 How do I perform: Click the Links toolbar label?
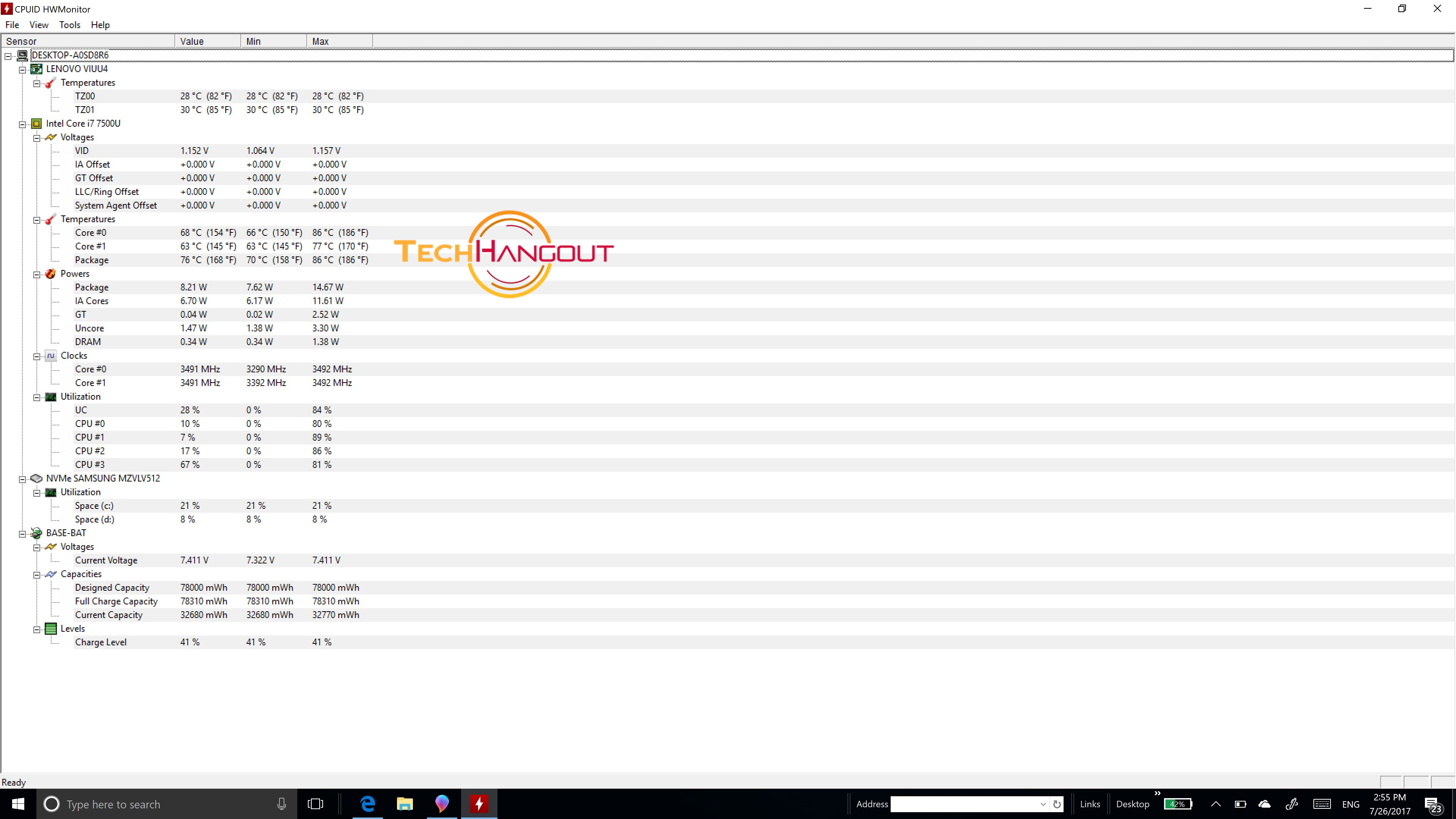coord(1090,804)
